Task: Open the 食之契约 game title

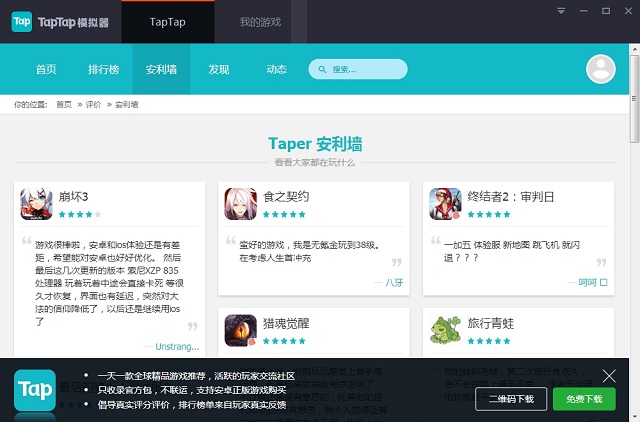Action: pyautogui.click(x=286, y=197)
